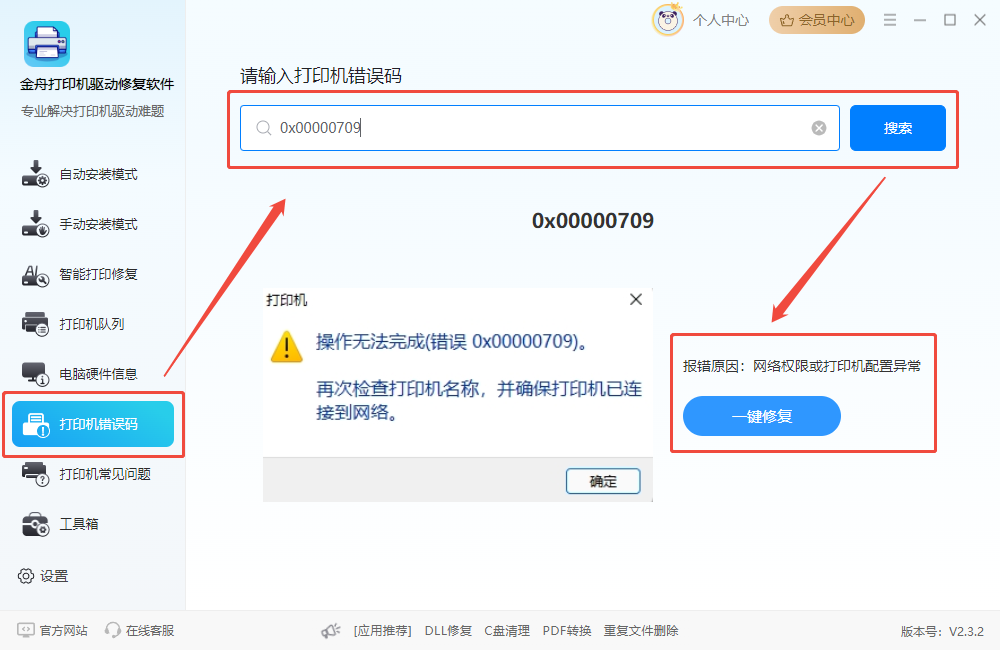Viewport: 1000px width, 650px height.
Task: Open the 会员中心 membership button
Action: (817, 20)
